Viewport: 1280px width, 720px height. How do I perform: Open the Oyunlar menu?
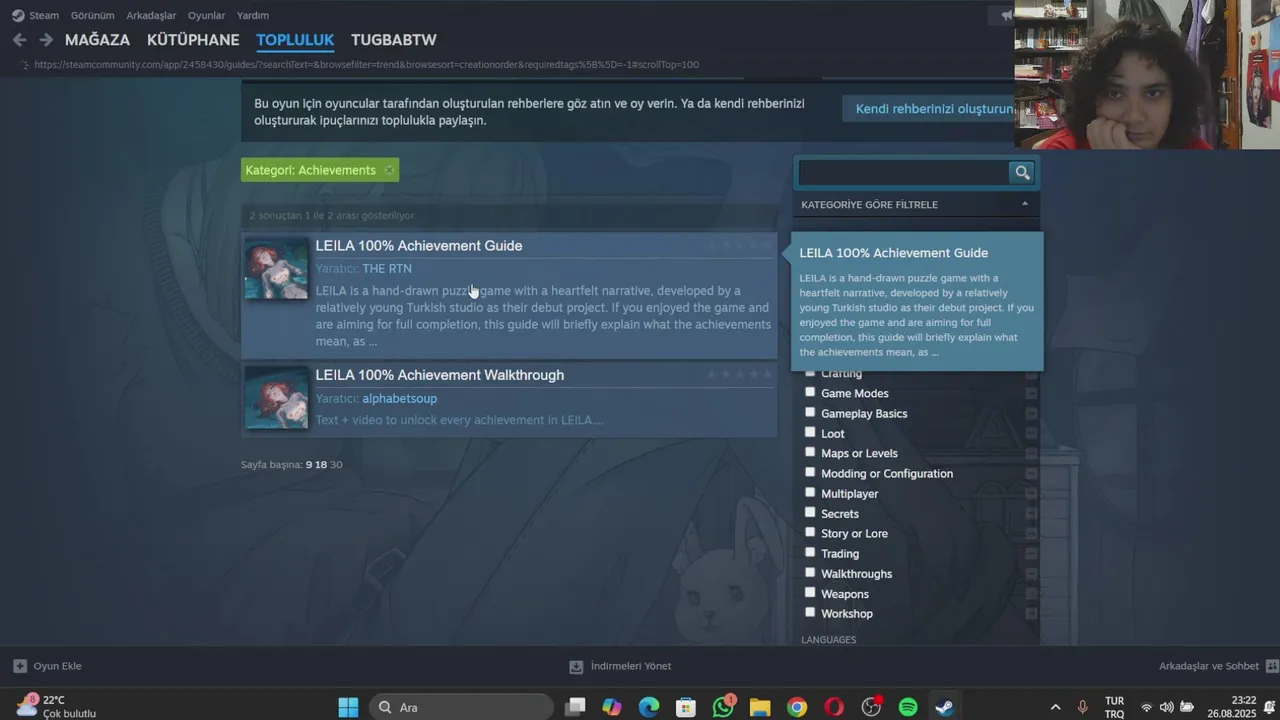tap(207, 16)
